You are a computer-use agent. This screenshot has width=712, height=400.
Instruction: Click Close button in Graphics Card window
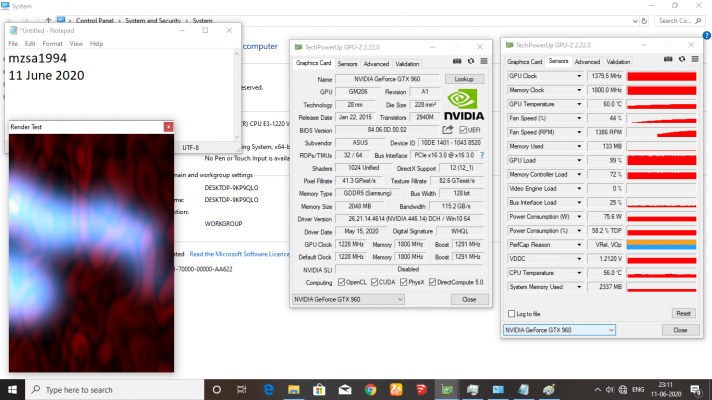[469, 300]
